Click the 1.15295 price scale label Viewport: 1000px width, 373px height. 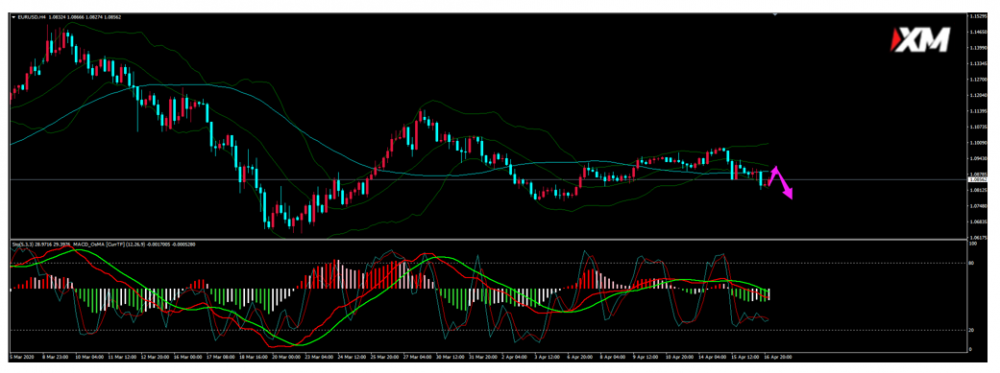[977, 15]
